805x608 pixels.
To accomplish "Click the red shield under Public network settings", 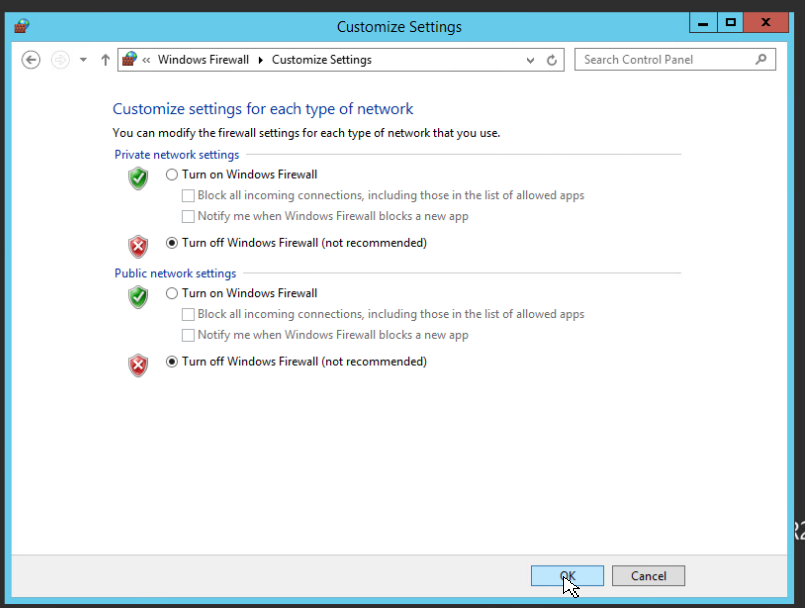I will tap(138, 366).
